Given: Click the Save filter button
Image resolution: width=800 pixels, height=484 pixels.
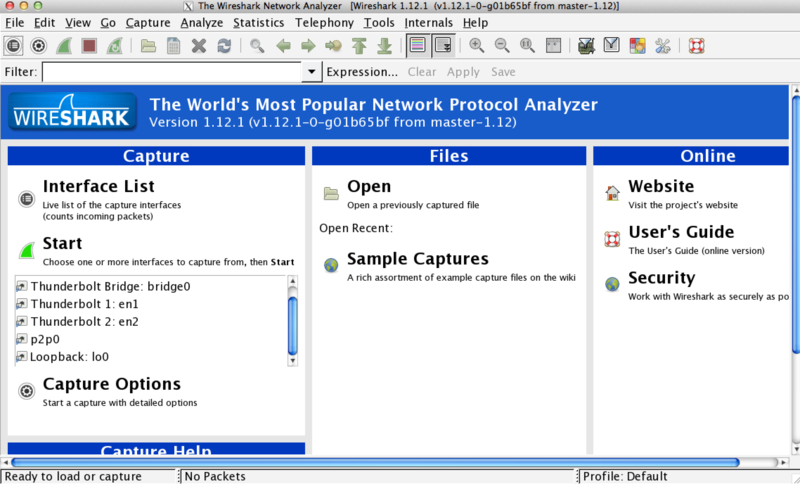Looking at the screenshot, I should point(503,72).
